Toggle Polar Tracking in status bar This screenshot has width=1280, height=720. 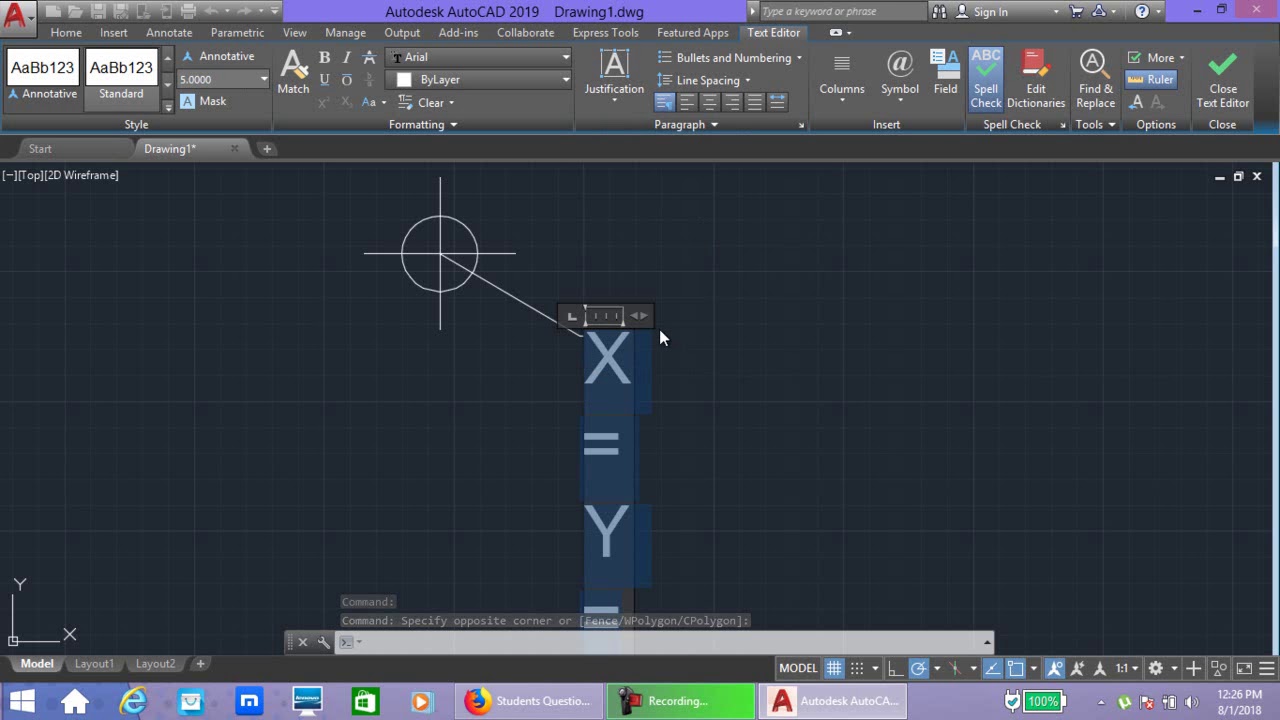click(918, 668)
